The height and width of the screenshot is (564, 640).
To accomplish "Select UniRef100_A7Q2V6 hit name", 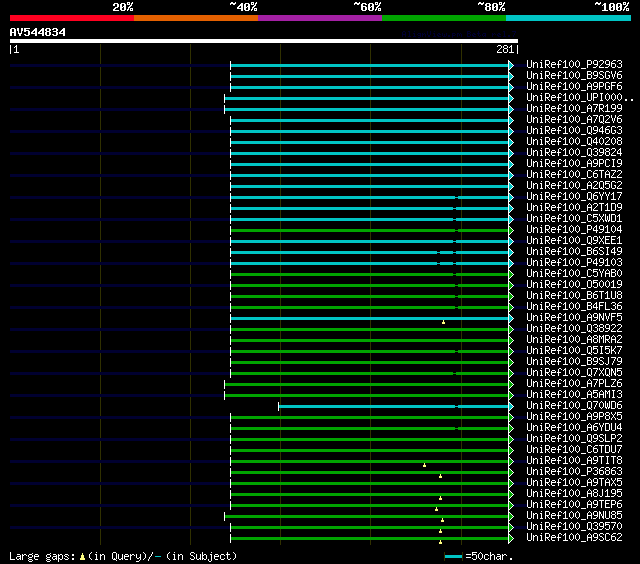I will (574, 120).
